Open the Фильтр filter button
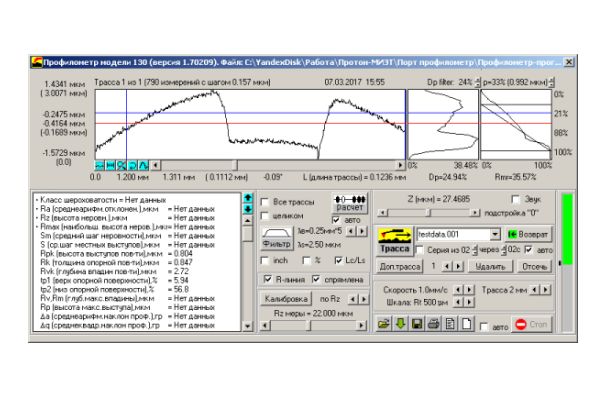 276,238
